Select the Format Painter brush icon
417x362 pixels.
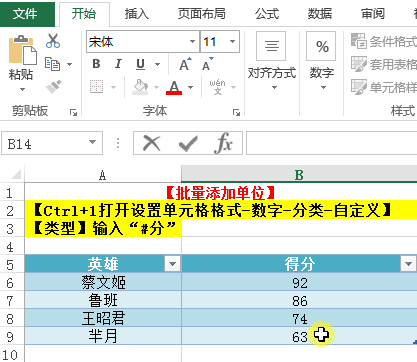53,87
